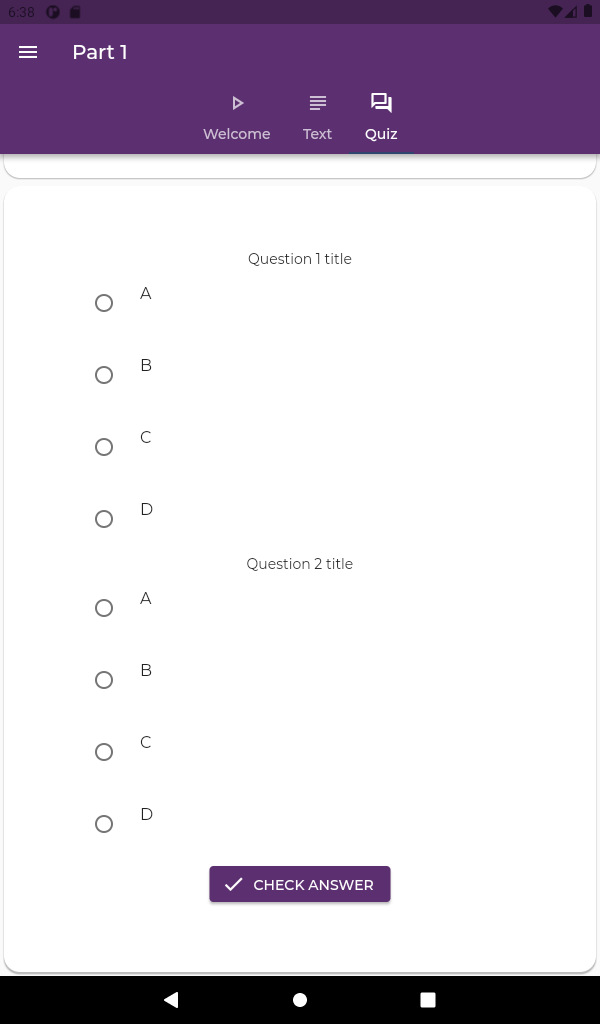This screenshot has width=600, height=1024.
Task: Select option A for Question 1
Action: point(104,303)
